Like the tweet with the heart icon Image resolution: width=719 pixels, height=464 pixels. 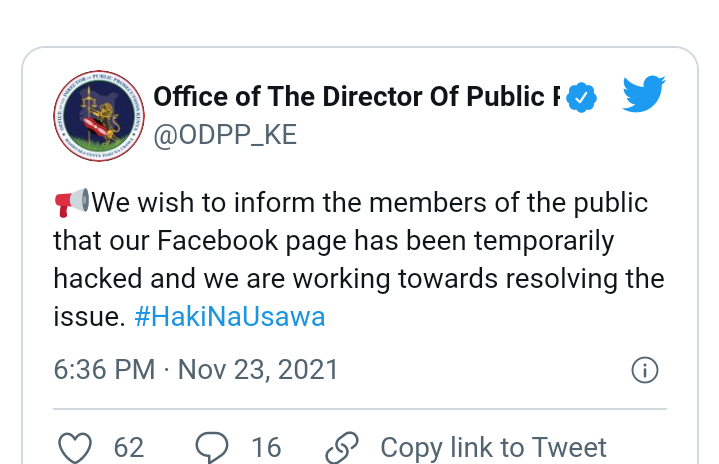[75, 447]
